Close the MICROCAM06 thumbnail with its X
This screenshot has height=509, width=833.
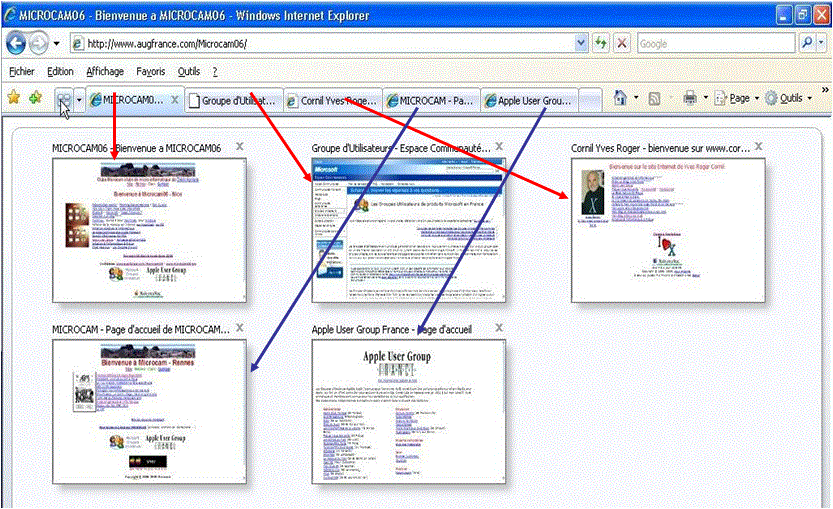[240, 147]
